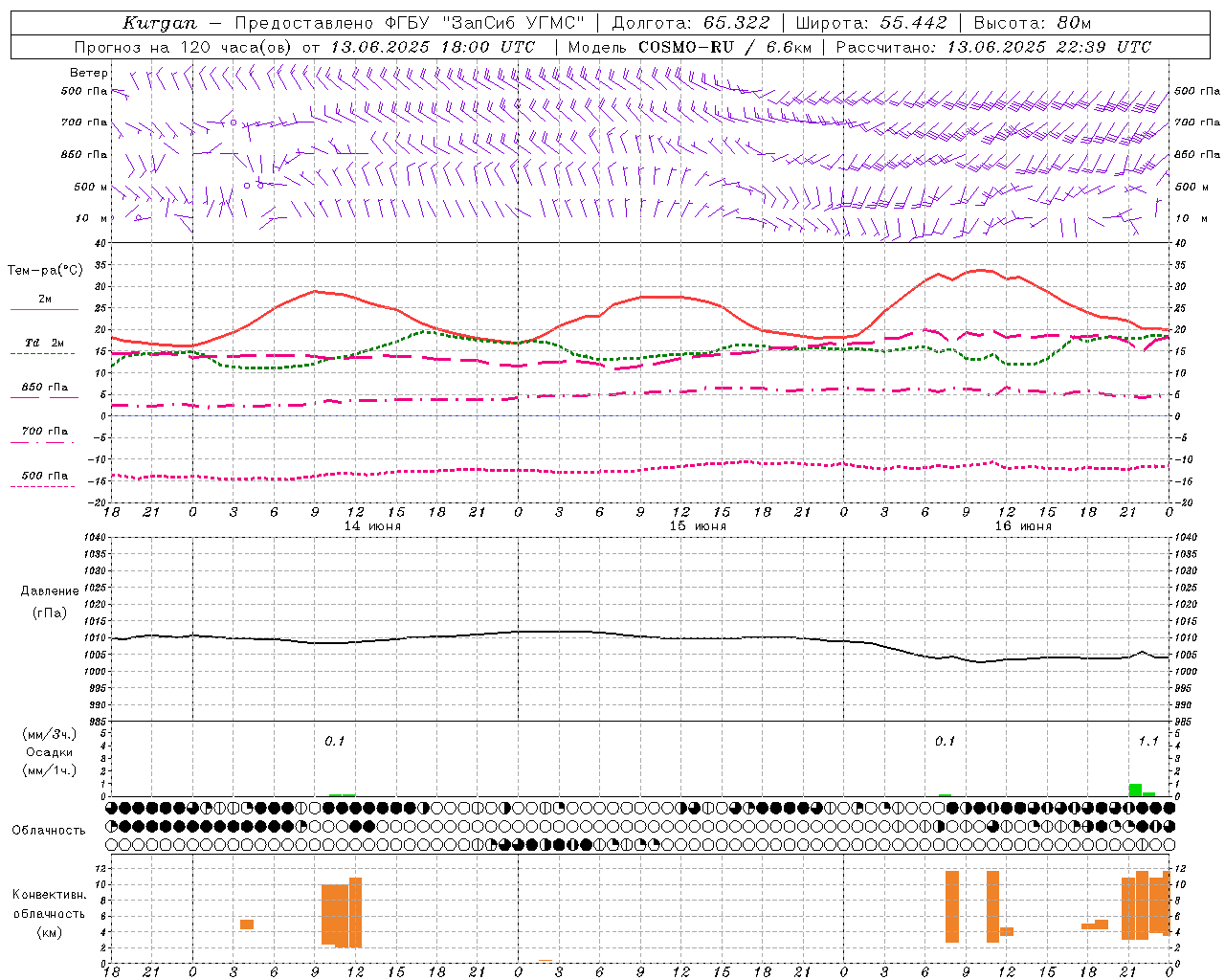1225x980 pixels.
Task: Click the Облачность cloudiness label
Action: click(49, 831)
